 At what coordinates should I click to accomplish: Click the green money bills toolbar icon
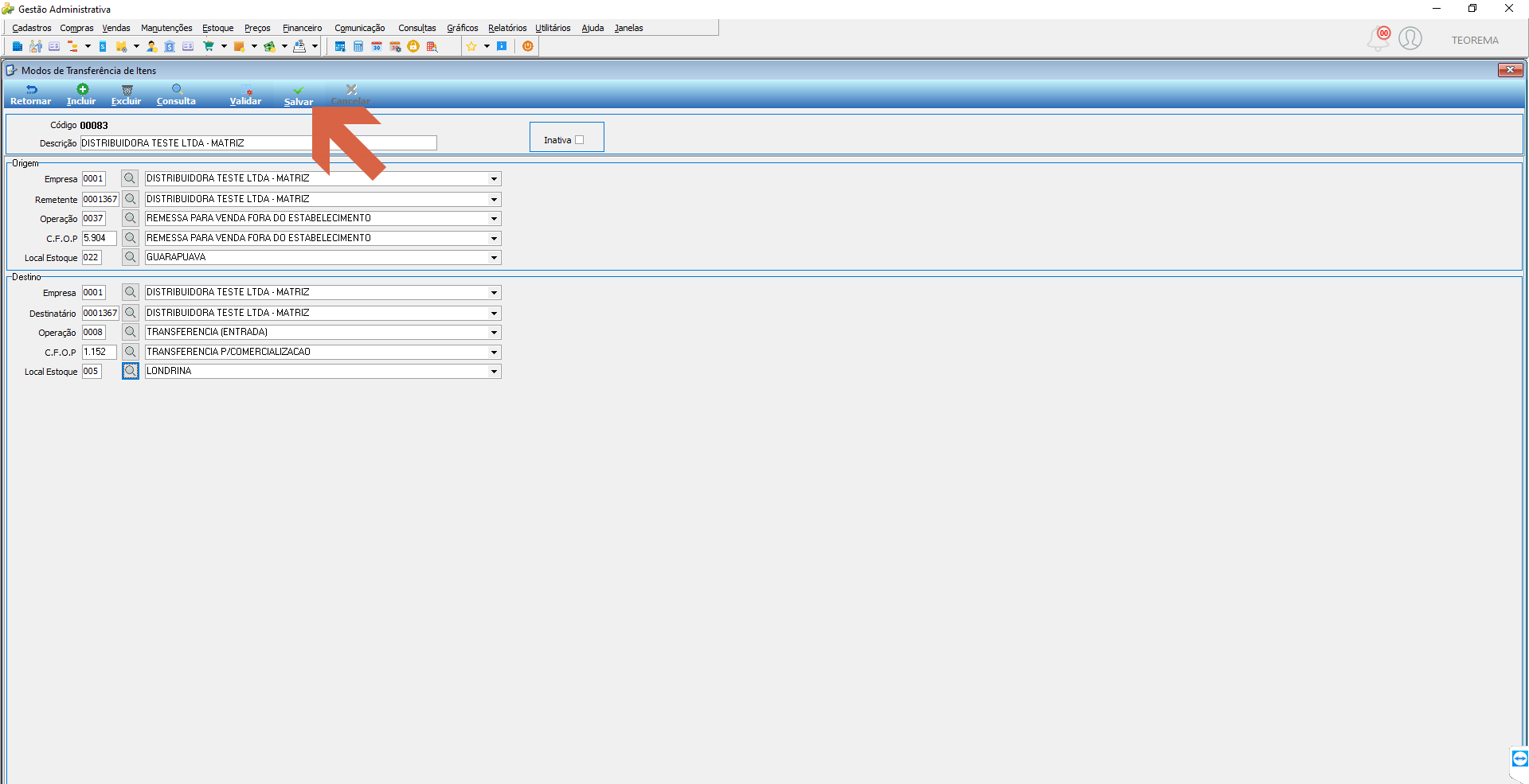pos(270,46)
